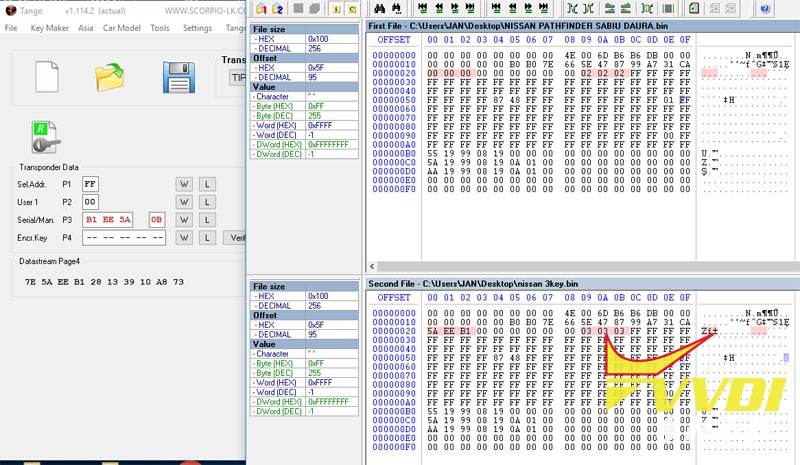
Task: Click the W button for Serial/Man. P3
Action: [184, 220]
